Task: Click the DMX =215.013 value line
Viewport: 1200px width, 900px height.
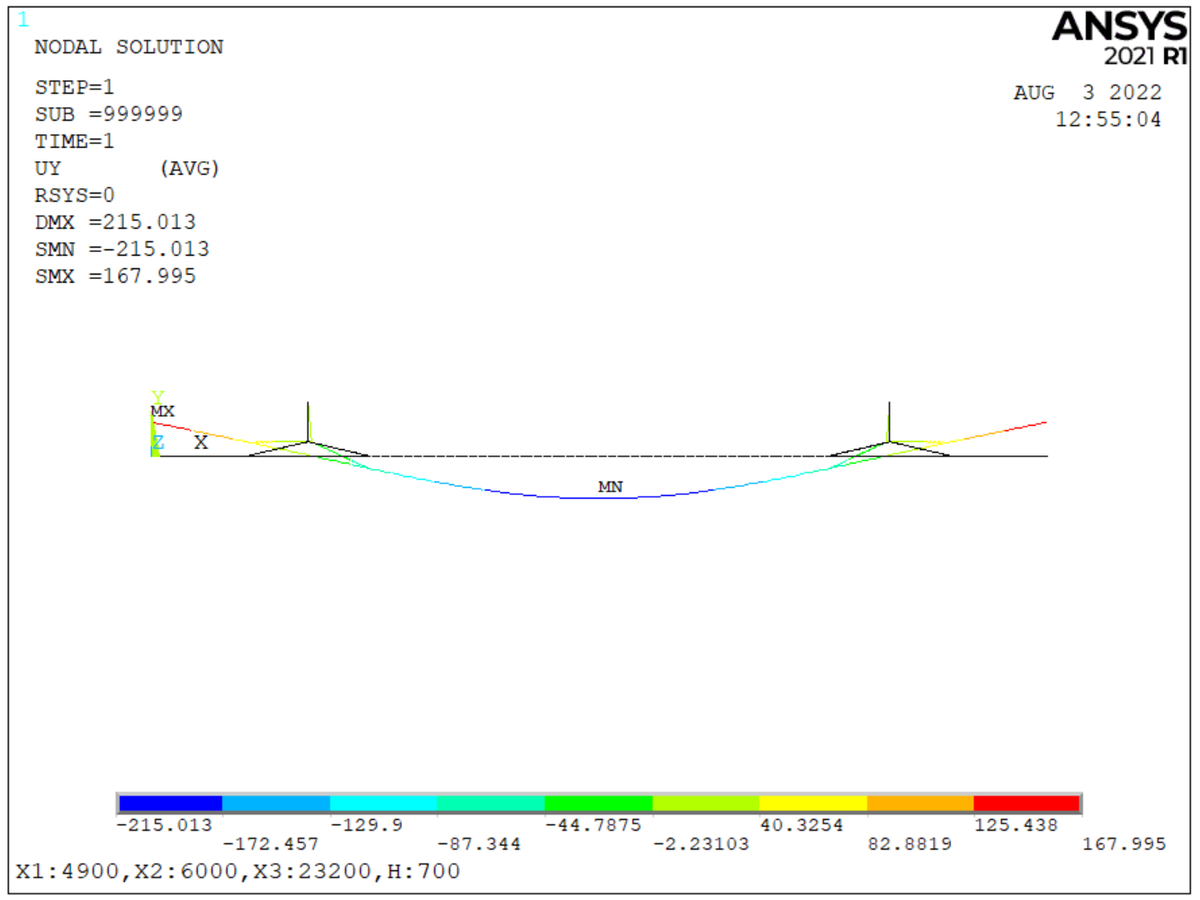Action: (115, 222)
